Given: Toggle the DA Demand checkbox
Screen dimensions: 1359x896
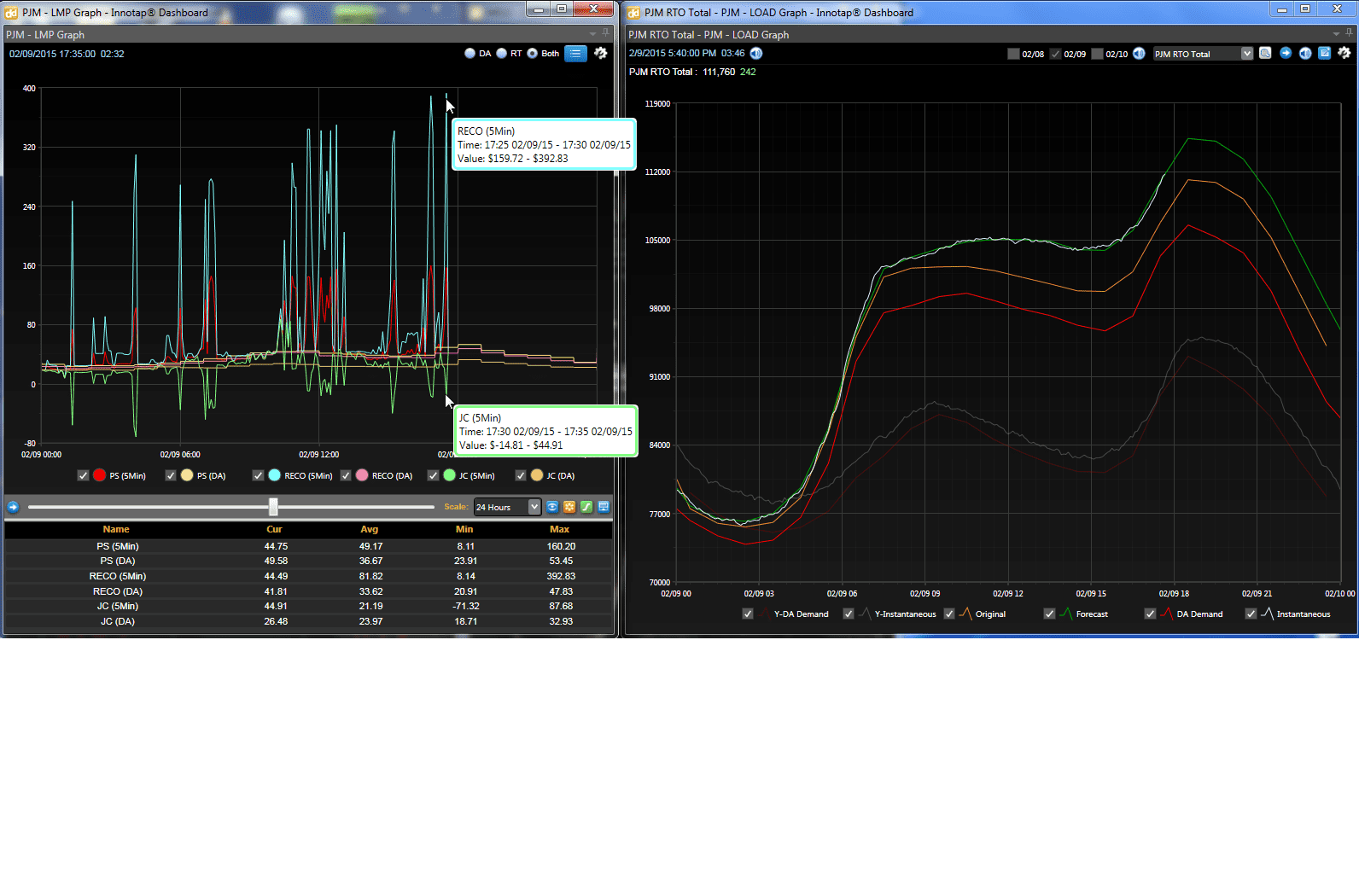Looking at the screenshot, I should (1150, 614).
